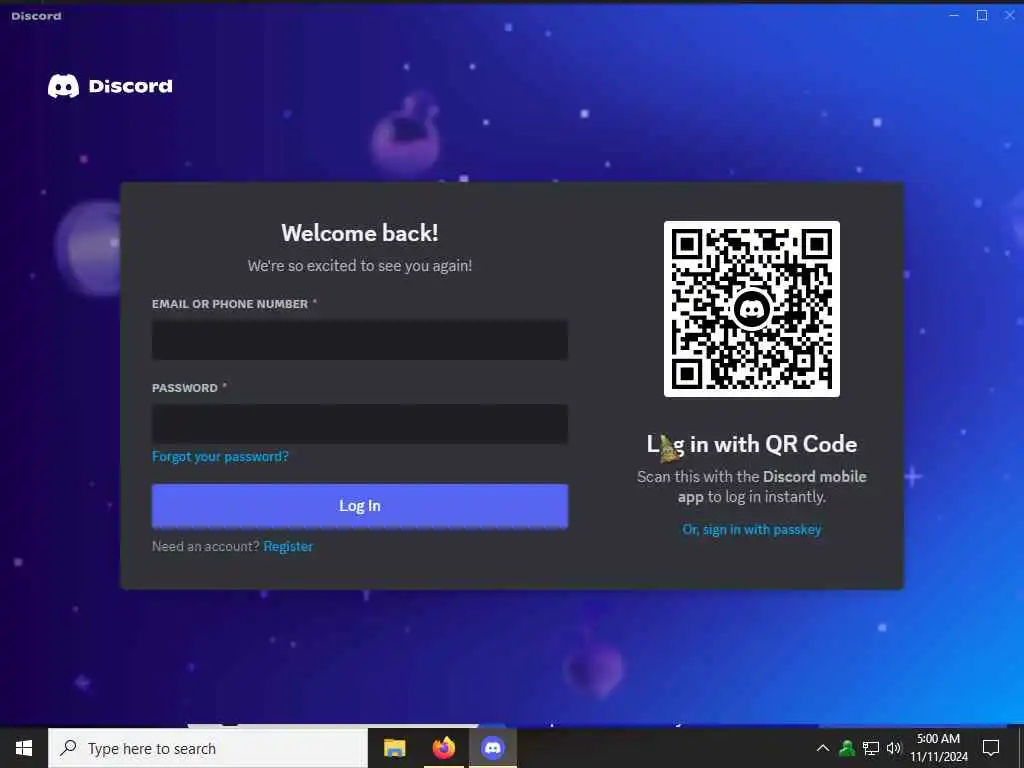
Task: Focus the Email or Phone Number field
Action: coord(360,340)
